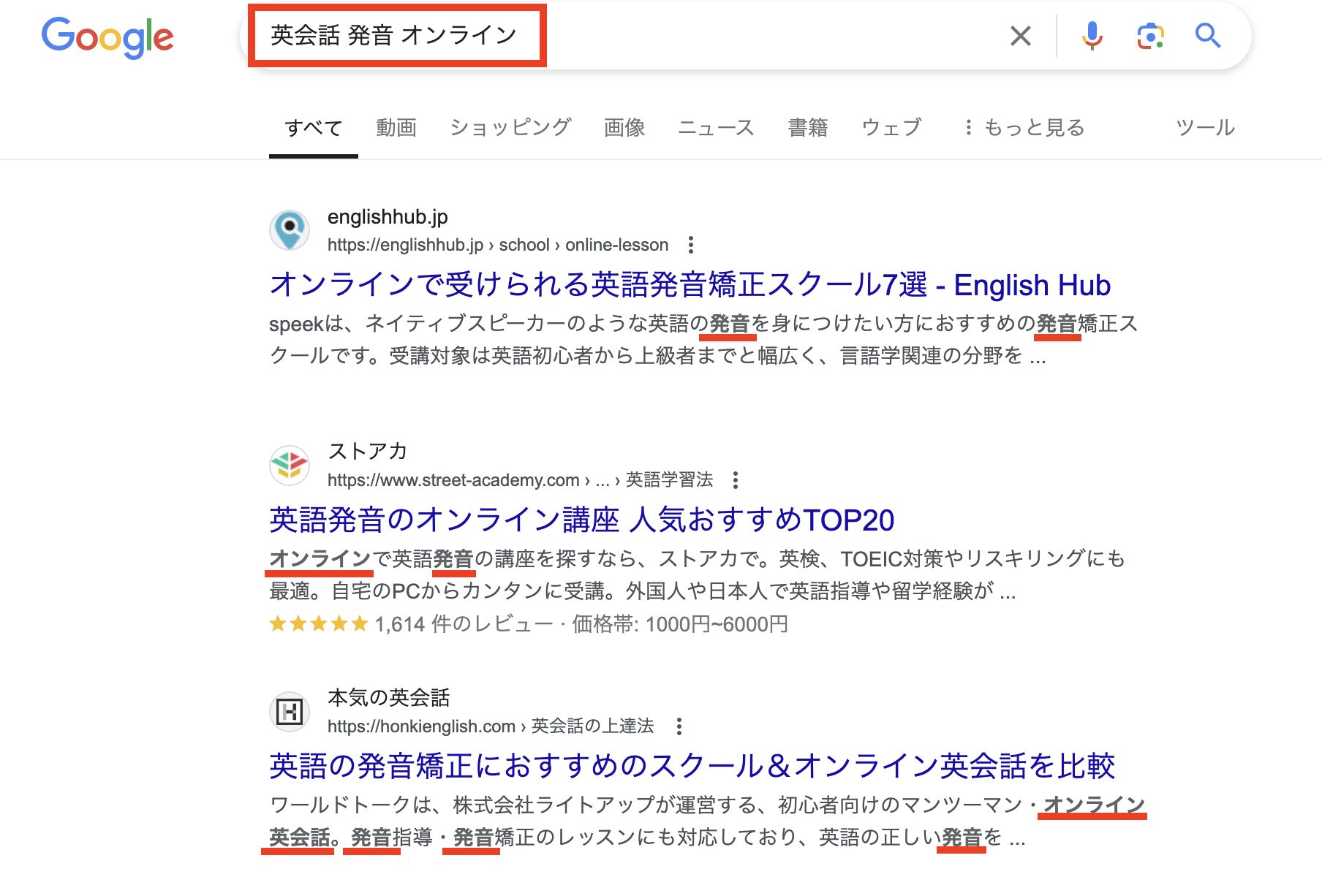Click the 価格帯: 1000円~6000円 text

point(680,624)
